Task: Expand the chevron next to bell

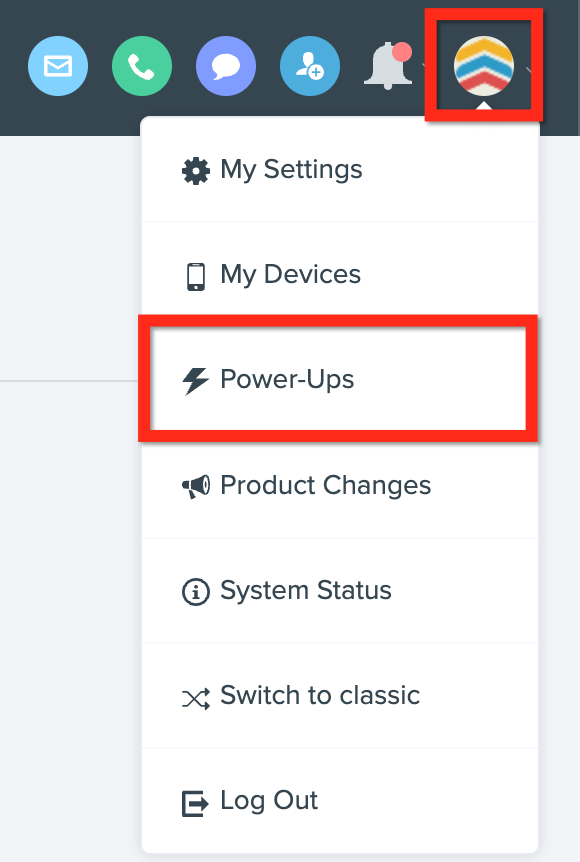Action: tap(424, 66)
